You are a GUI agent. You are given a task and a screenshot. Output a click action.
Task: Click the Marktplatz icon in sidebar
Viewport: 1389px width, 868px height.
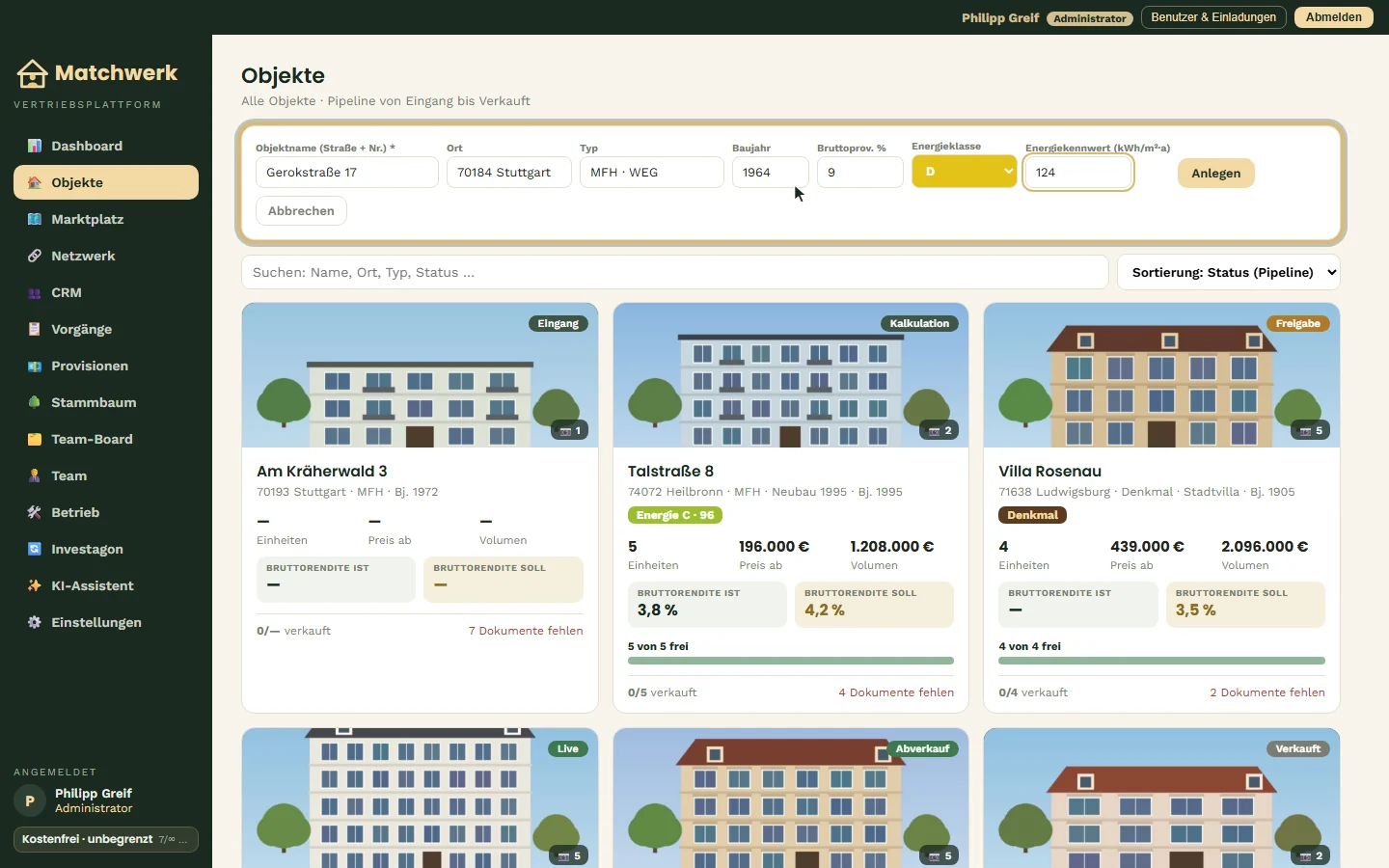click(35, 219)
